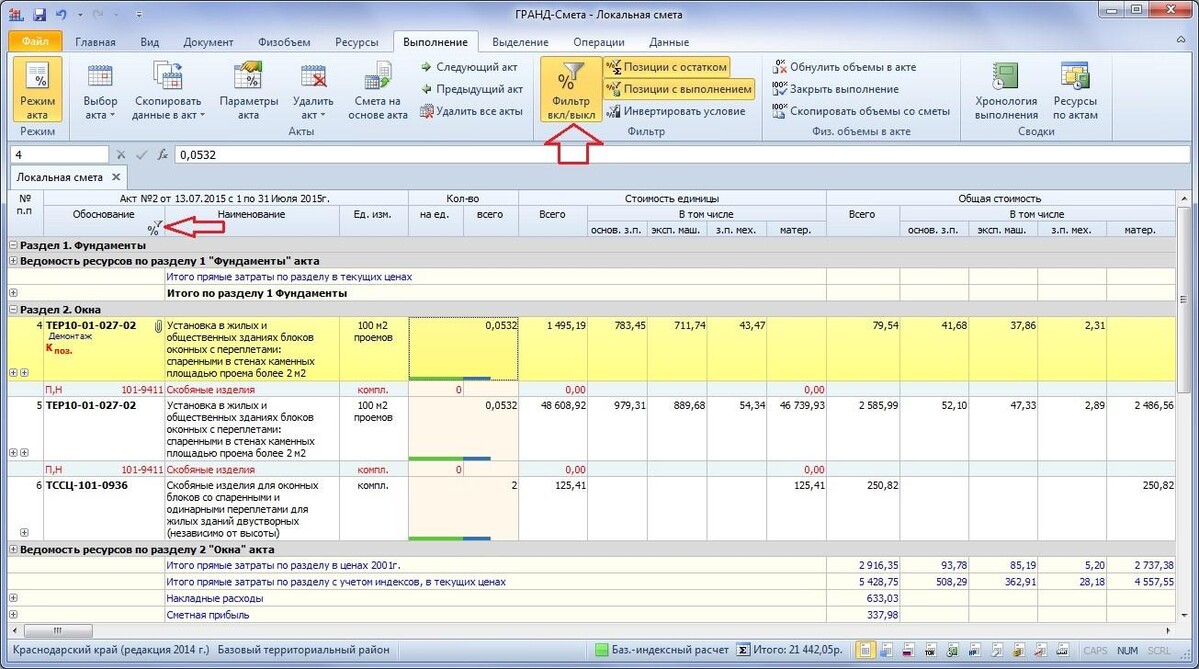This screenshot has height=669, width=1199.
Task: Open the Файл menu tab
Action: 34,41
